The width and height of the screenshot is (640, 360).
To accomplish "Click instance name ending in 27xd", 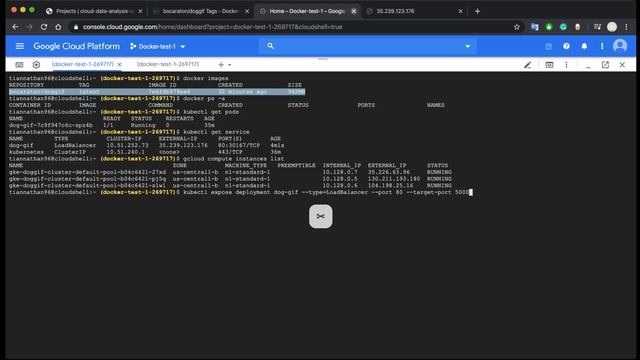I will 87,172.
